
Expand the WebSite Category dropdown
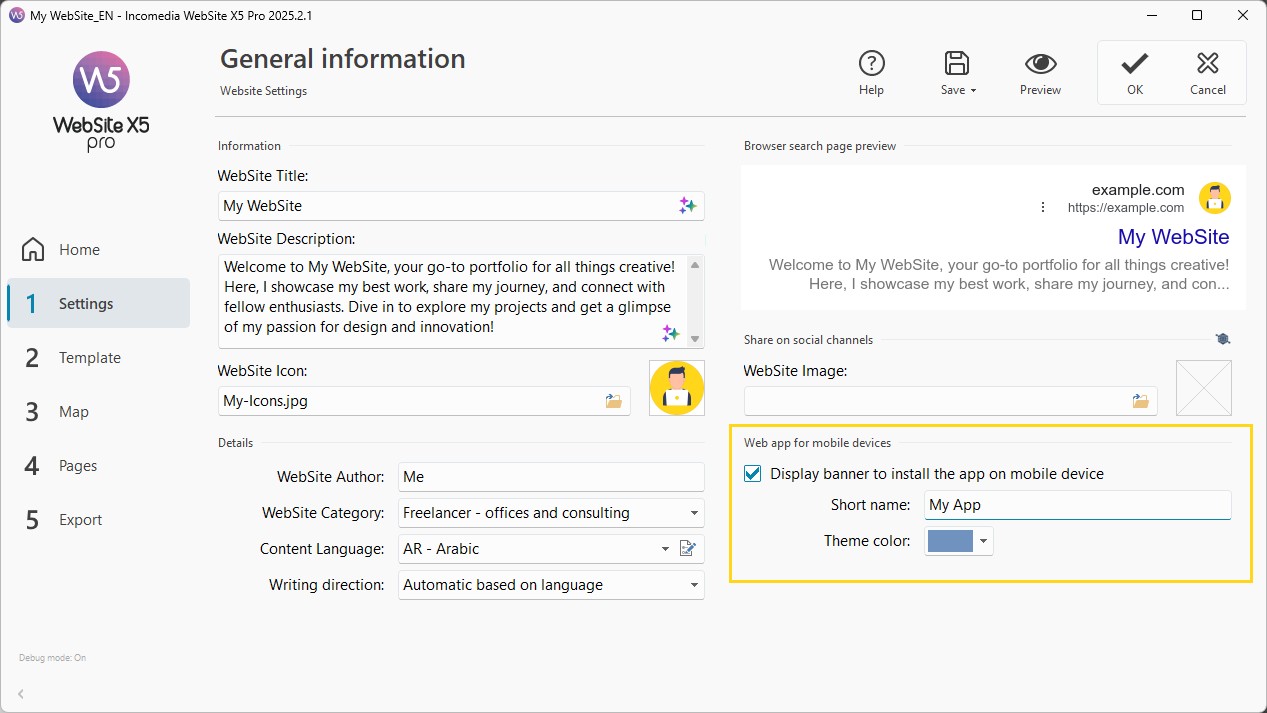pyautogui.click(x=551, y=513)
